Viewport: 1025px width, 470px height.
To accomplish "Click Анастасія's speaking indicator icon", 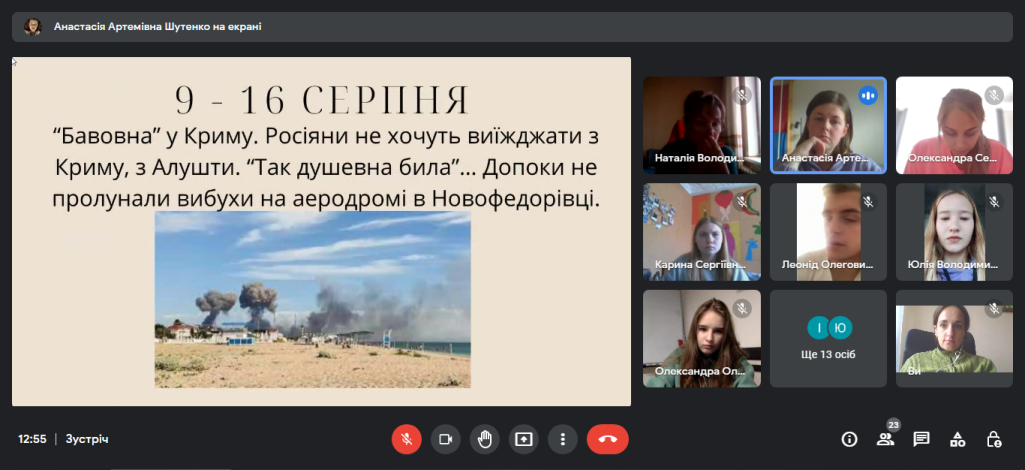I will coord(868,95).
